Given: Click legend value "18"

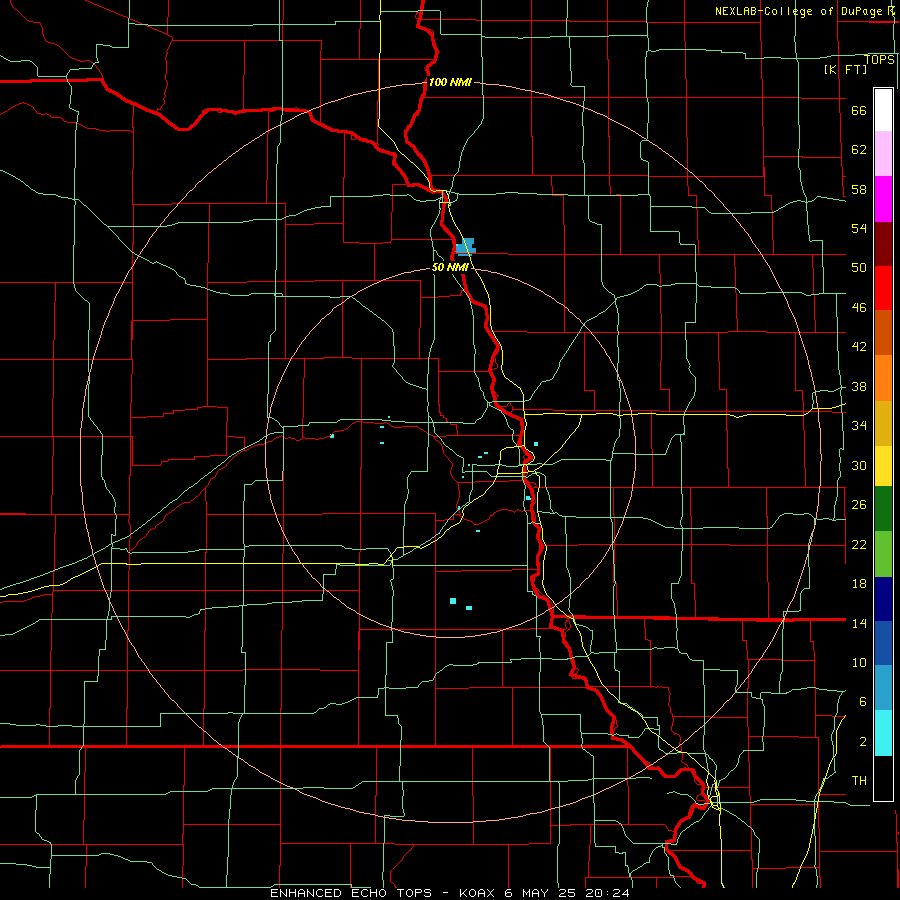Looking at the screenshot, I should [x=859, y=584].
